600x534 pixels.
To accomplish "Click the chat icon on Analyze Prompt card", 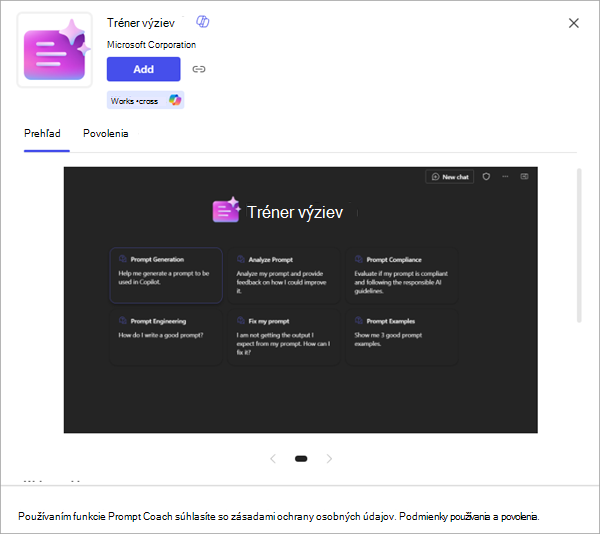I will click(x=241, y=259).
